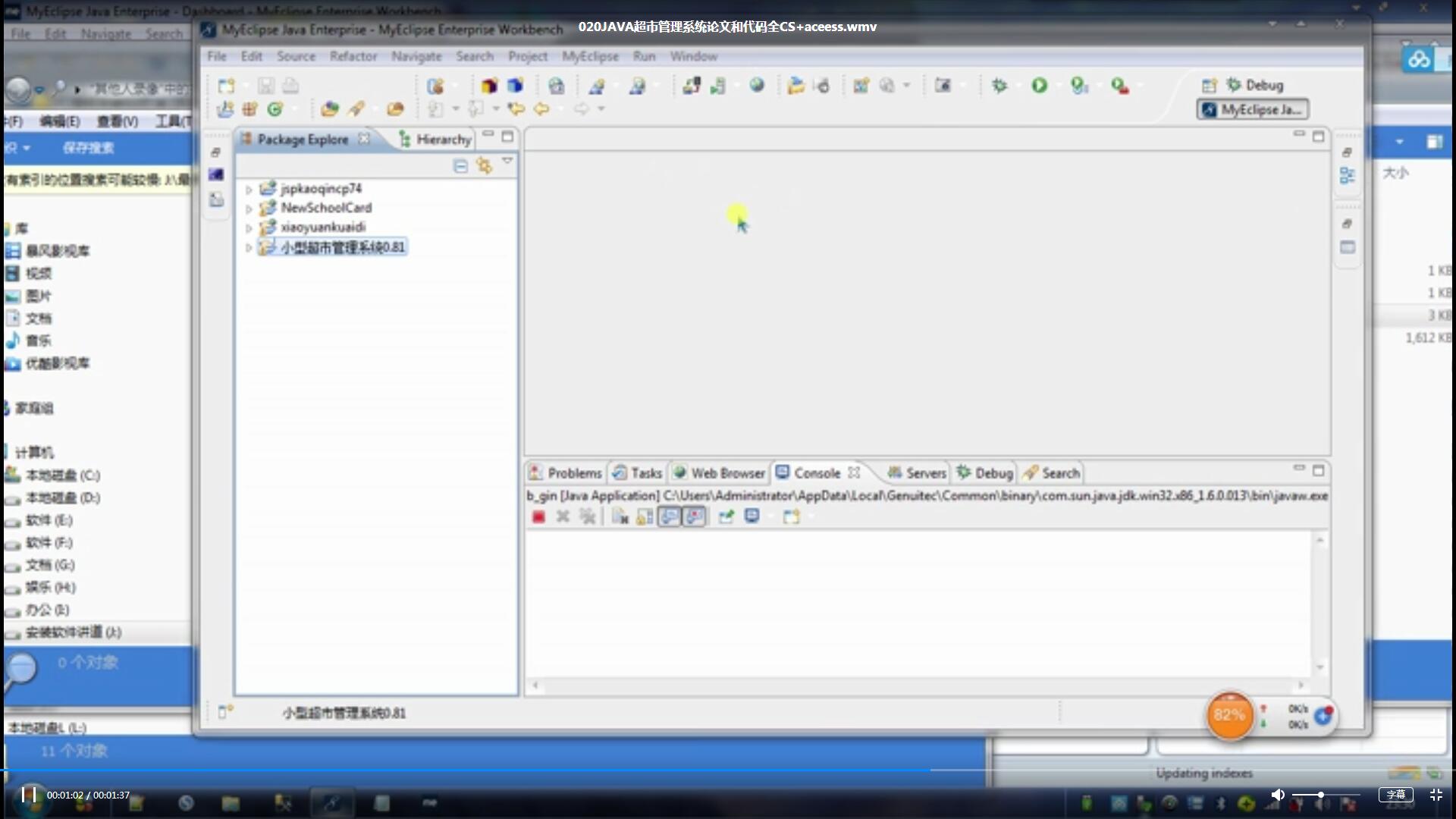Mute the video player speaker icon
Viewport: 1456px width, 819px height.
click(x=1278, y=795)
